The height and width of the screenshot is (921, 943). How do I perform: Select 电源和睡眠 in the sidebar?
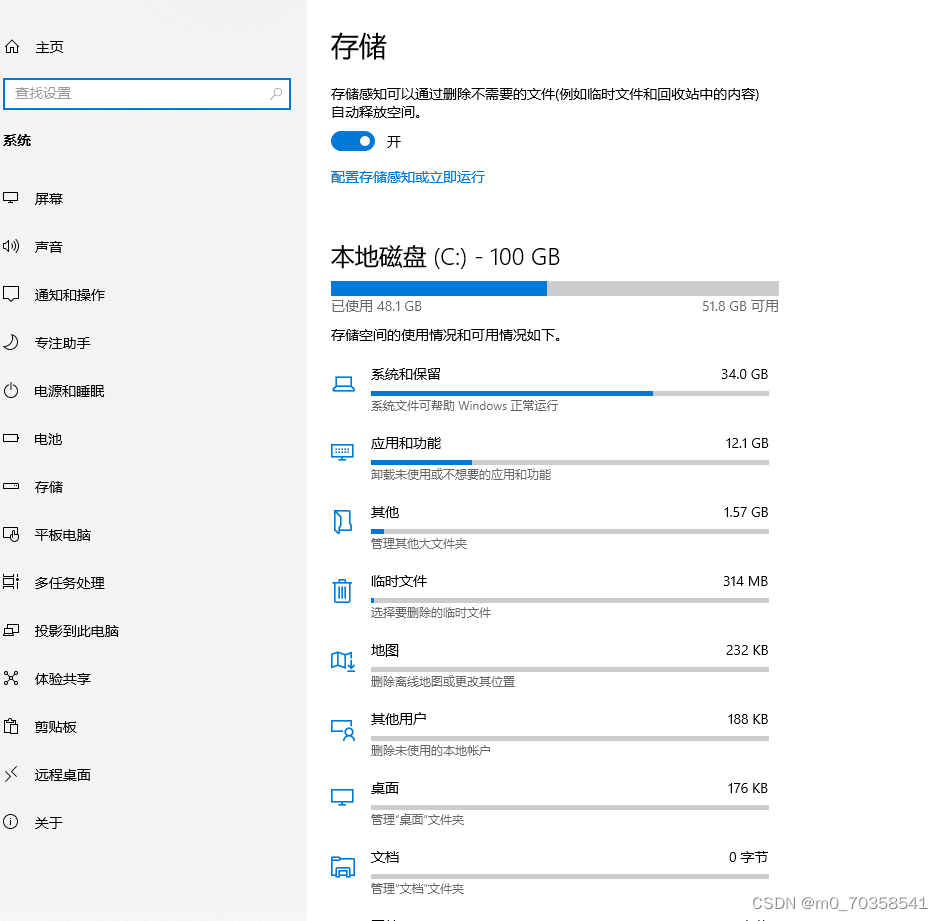click(60, 391)
